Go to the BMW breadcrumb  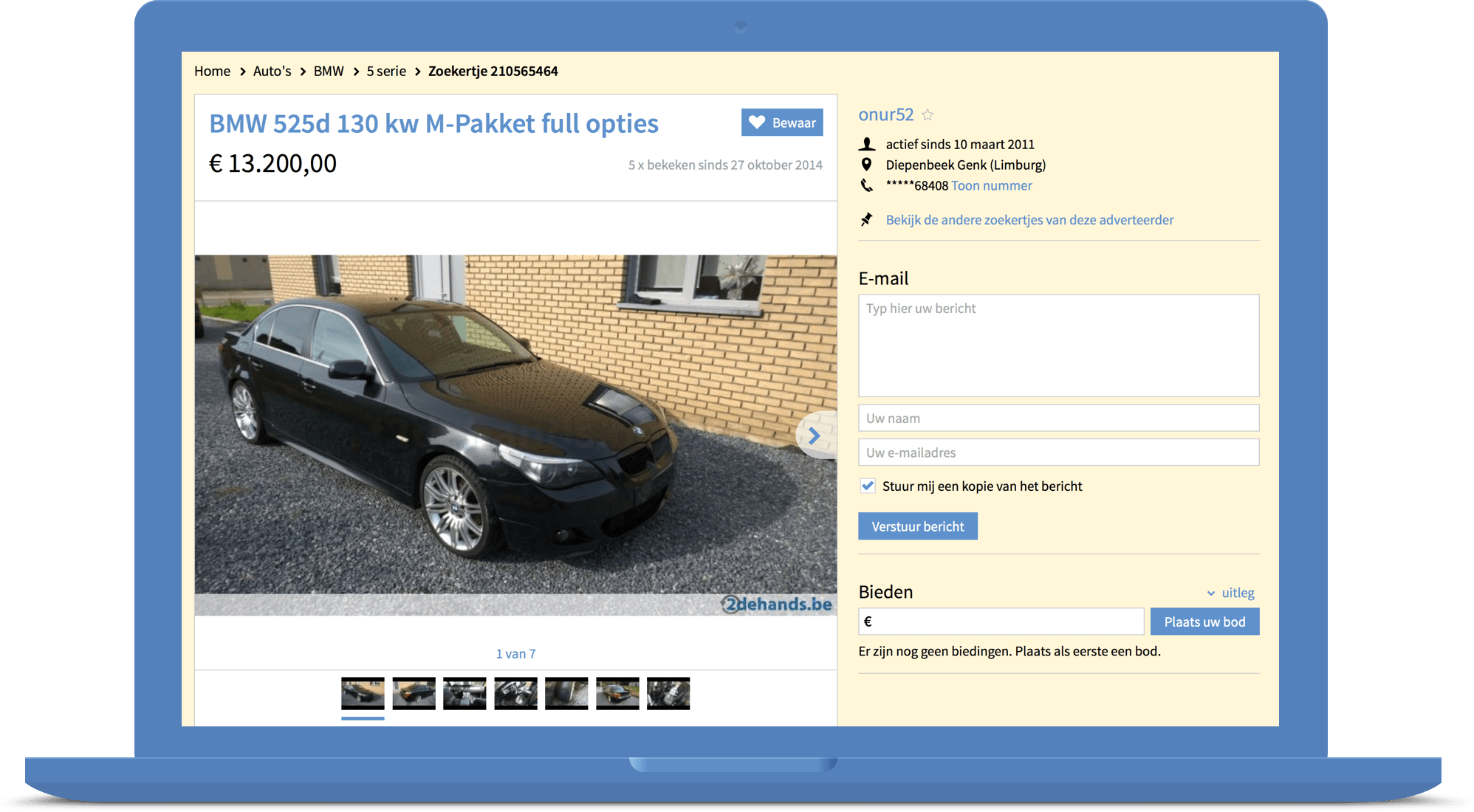click(x=329, y=72)
